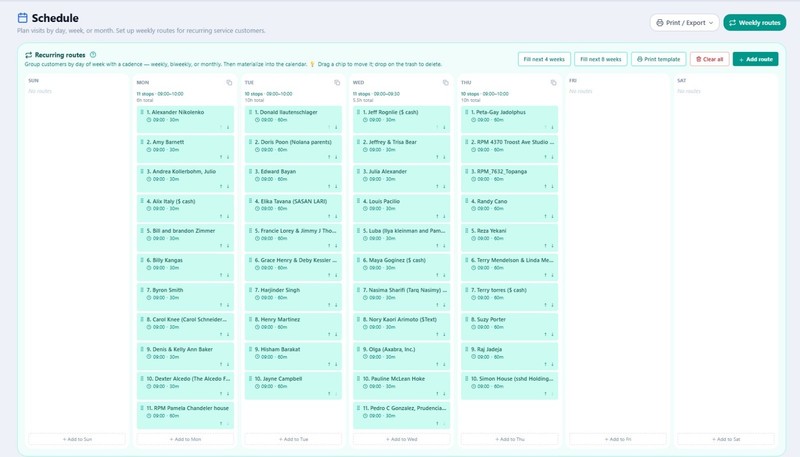
Task: Open the Recurring routes help icon
Action: pyautogui.click(x=93, y=55)
